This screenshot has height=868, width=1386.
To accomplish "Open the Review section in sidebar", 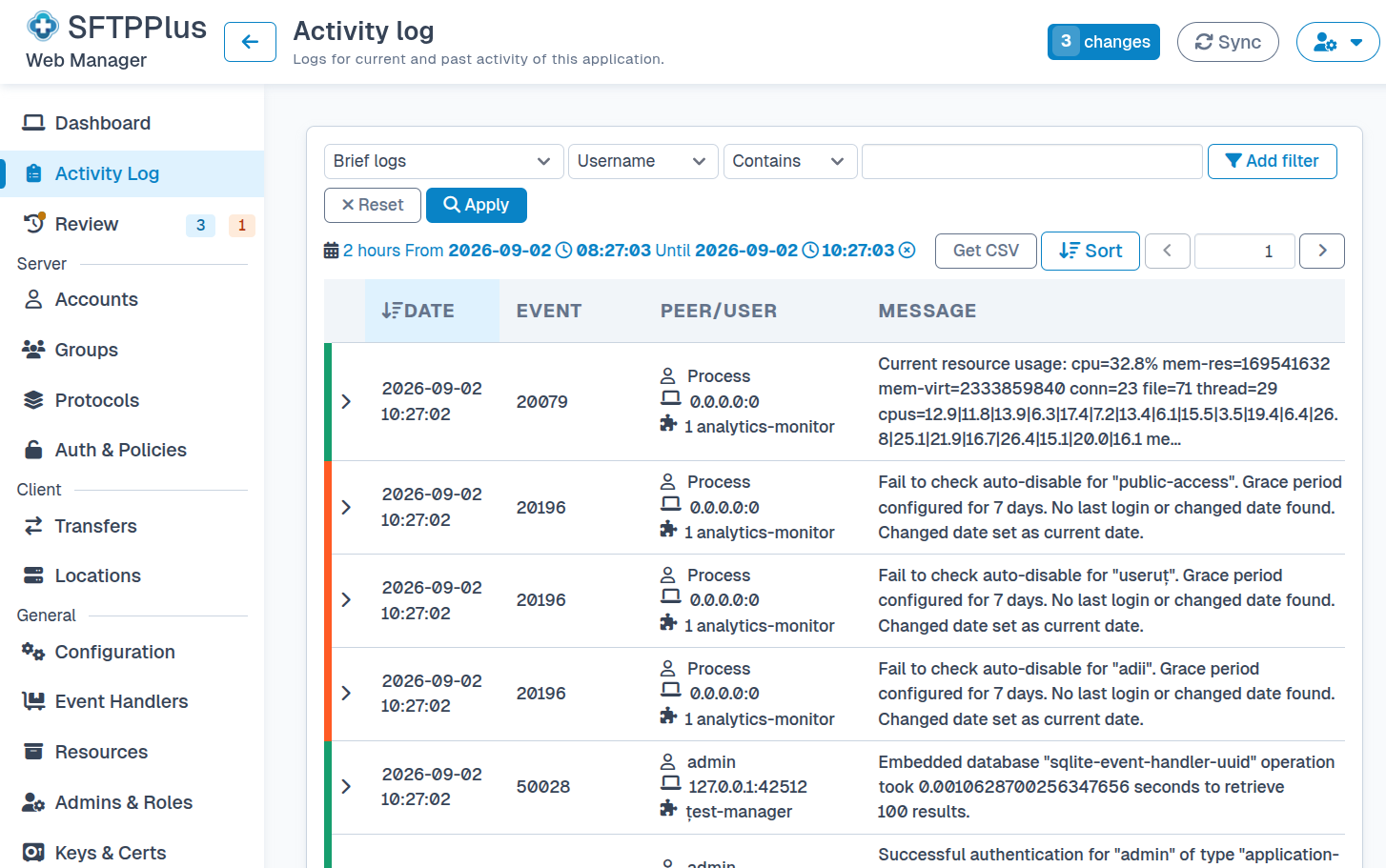I will 87,224.
